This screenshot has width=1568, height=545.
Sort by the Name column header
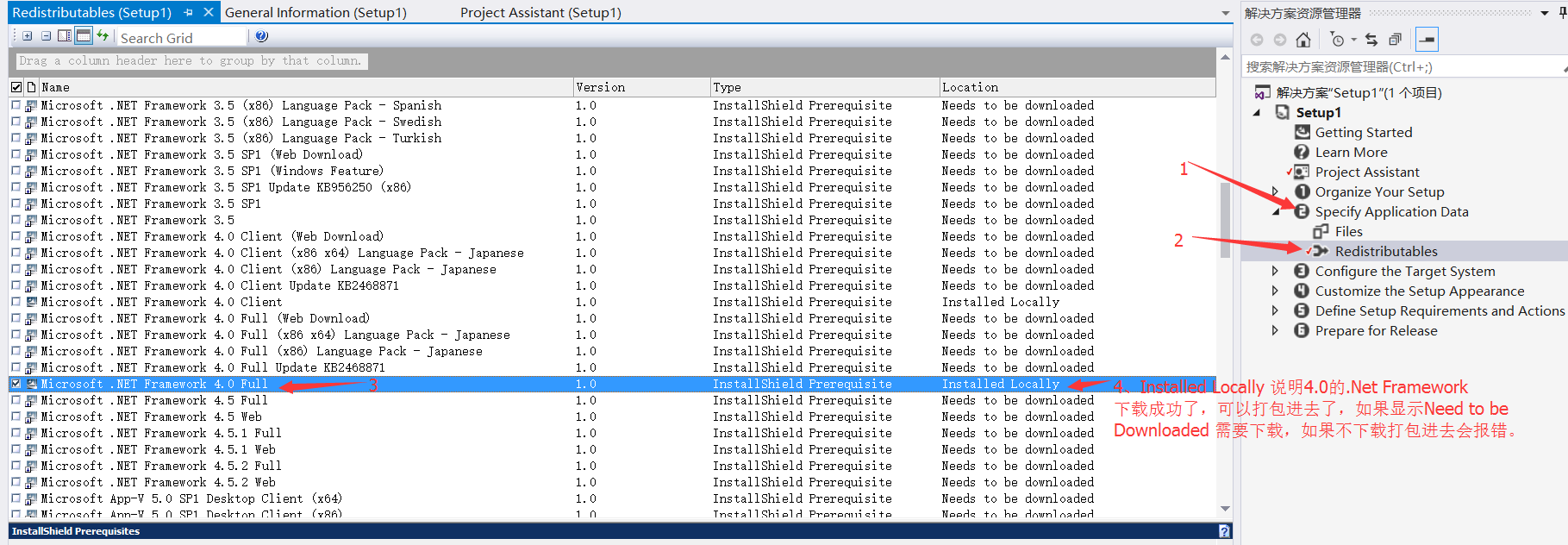[x=306, y=87]
